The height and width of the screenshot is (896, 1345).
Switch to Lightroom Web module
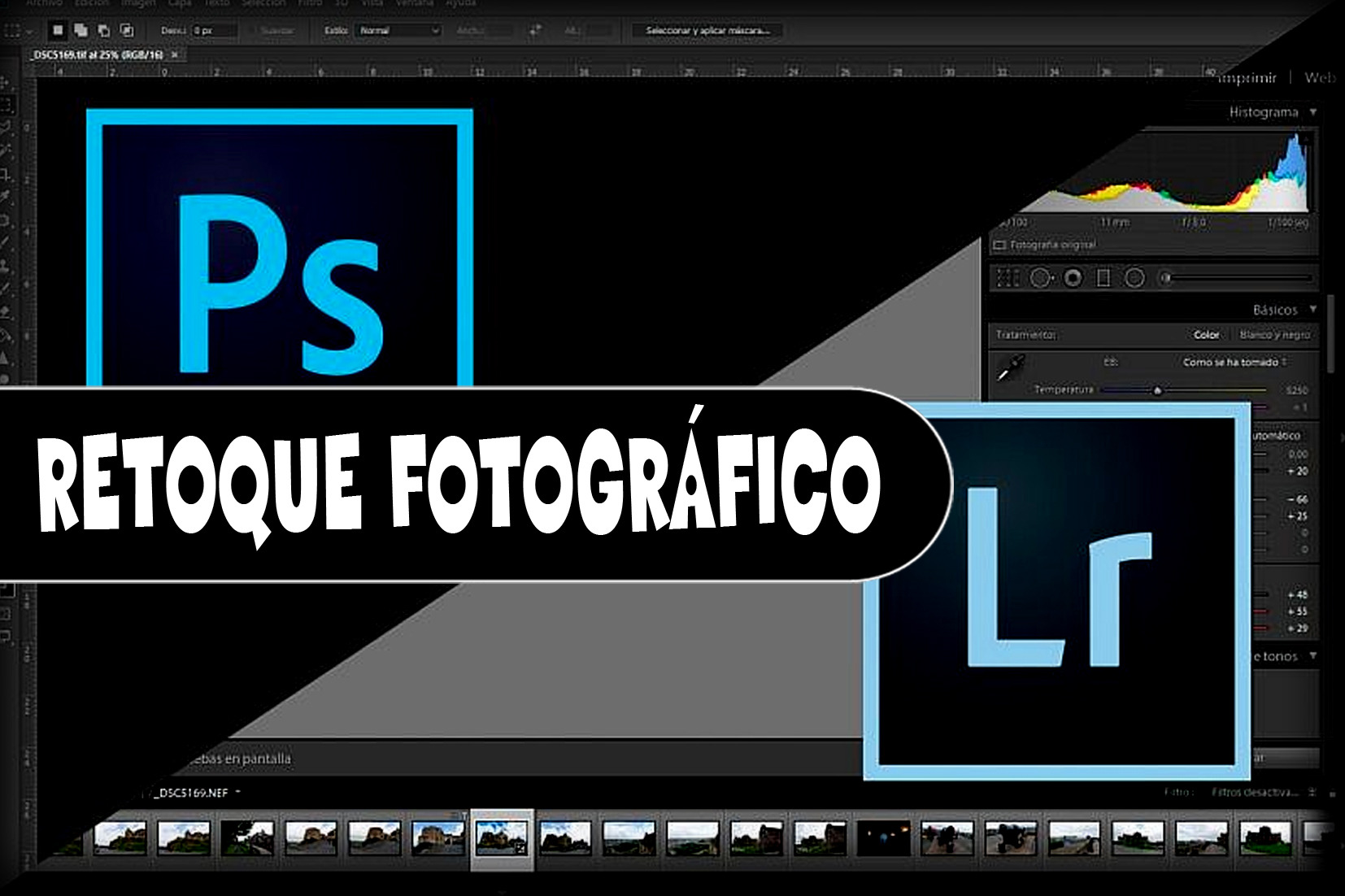(1320, 77)
